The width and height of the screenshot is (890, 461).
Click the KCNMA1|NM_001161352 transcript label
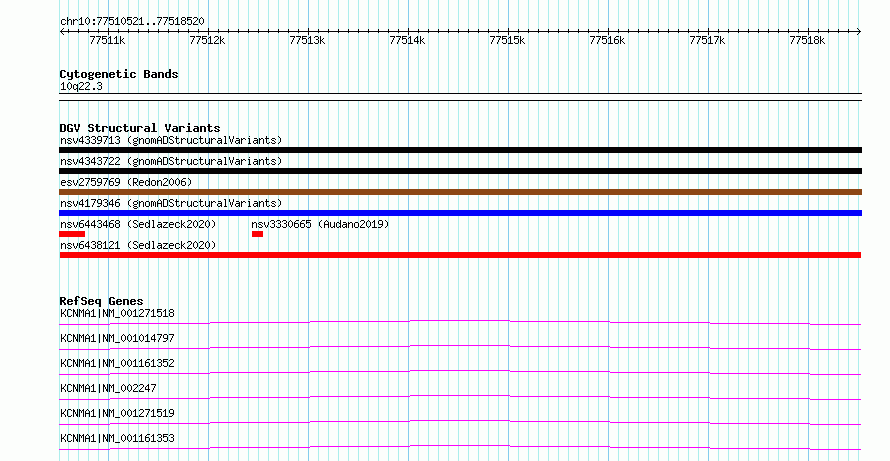(x=117, y=363)
